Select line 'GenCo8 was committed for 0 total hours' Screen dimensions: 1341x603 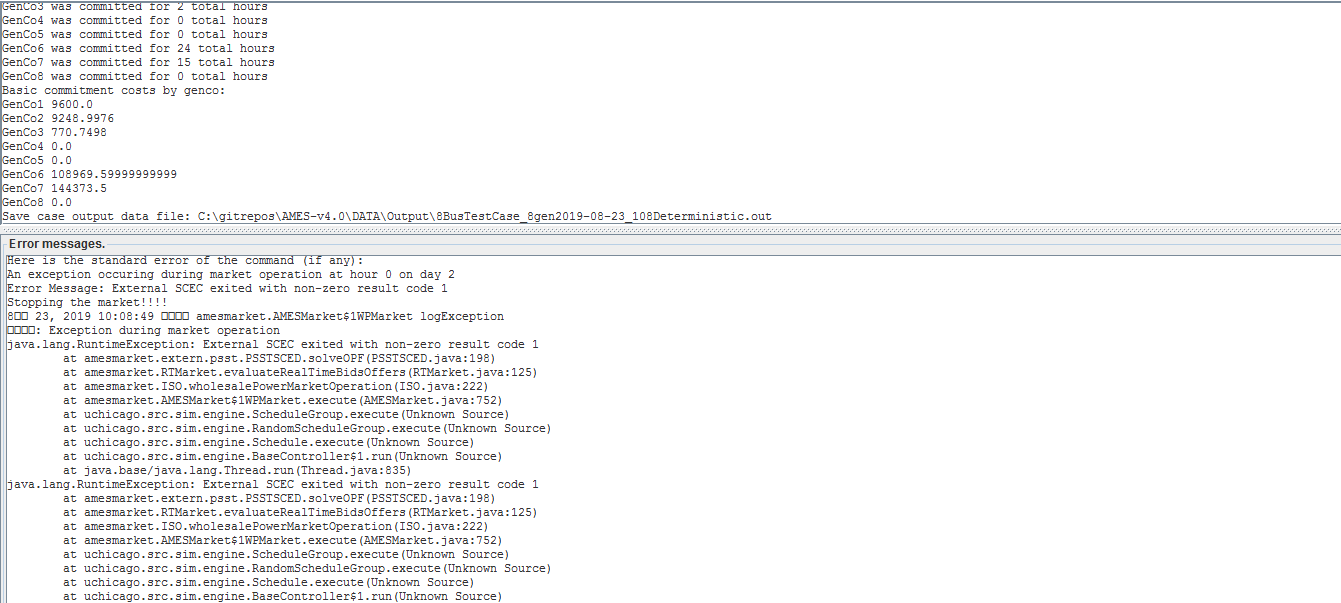[x=135, y=76]
